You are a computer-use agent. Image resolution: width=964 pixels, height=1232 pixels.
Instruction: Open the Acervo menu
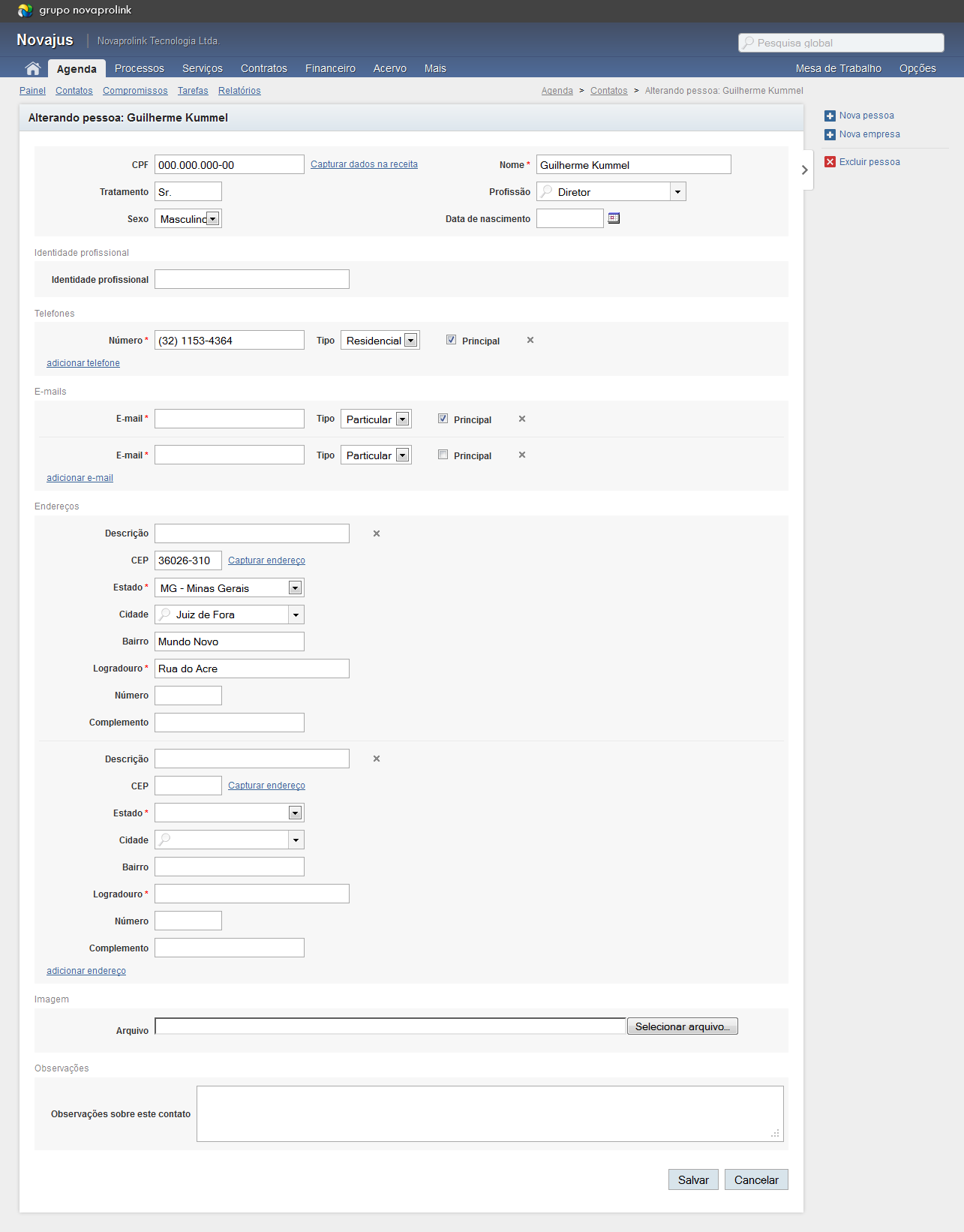[x=390, y=68]
